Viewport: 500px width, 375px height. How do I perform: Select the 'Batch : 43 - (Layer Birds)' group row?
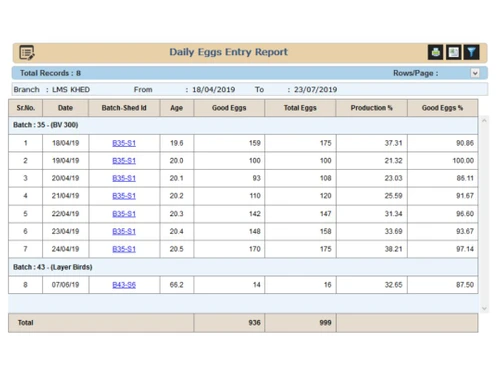(x=243, y=267)
